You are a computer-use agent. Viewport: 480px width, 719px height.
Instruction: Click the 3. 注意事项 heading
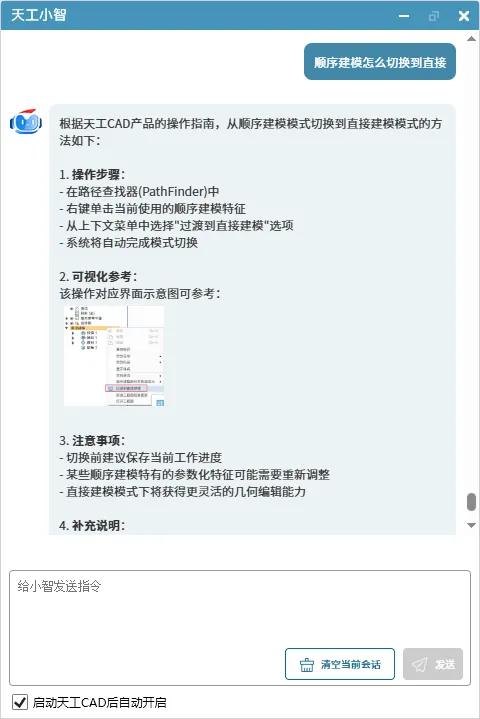(x=92, y=441)
